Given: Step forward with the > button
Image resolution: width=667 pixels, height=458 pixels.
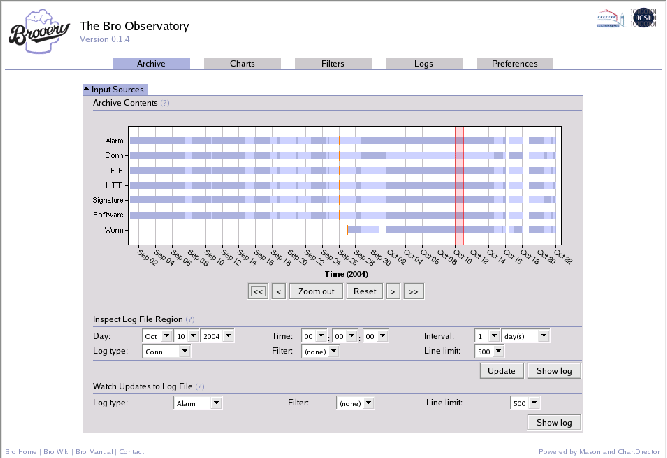Looking at the screenshot, I should pyautogui.click(x=393, y=291).
